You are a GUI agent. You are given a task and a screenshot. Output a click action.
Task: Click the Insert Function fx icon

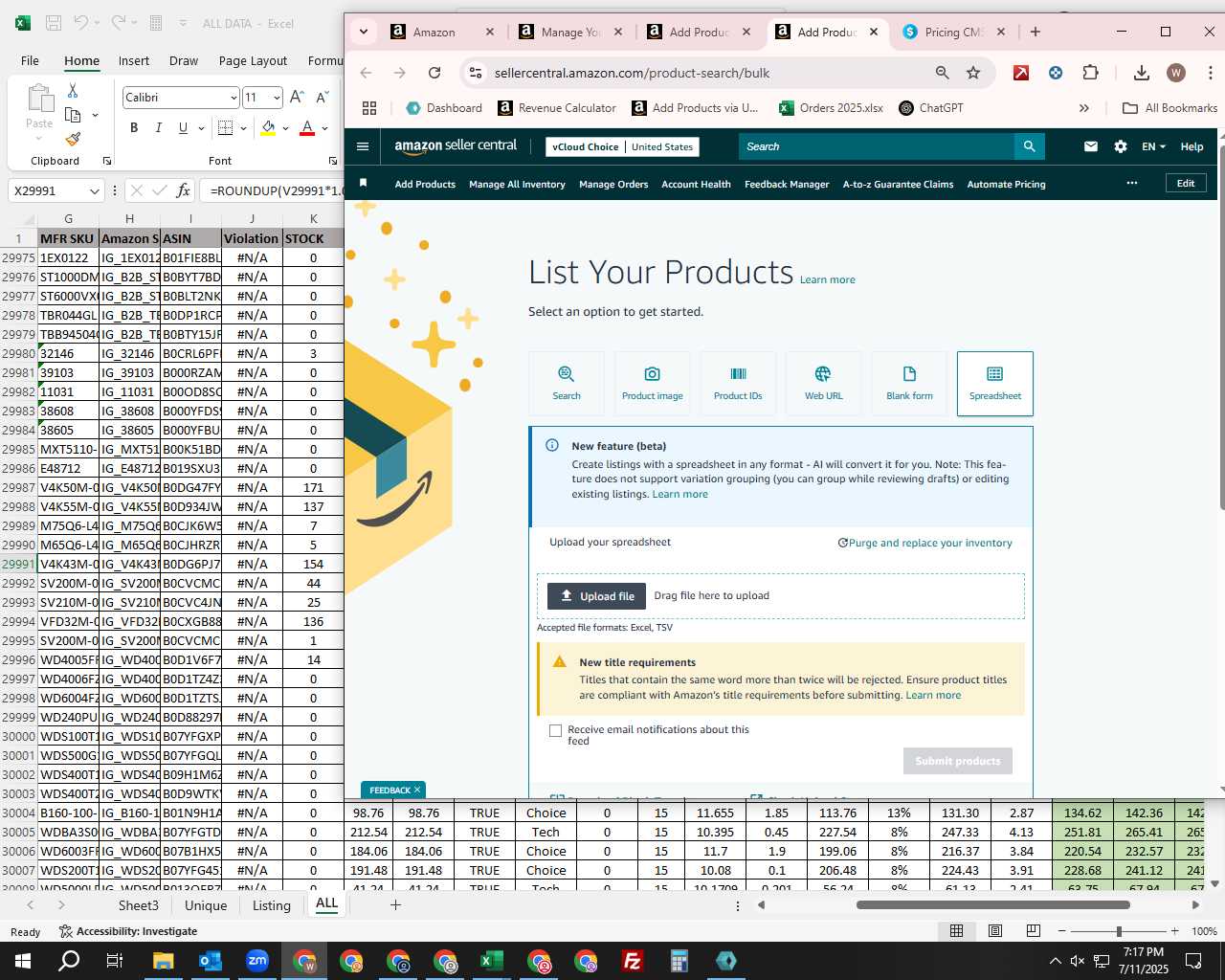click(183, 190)
